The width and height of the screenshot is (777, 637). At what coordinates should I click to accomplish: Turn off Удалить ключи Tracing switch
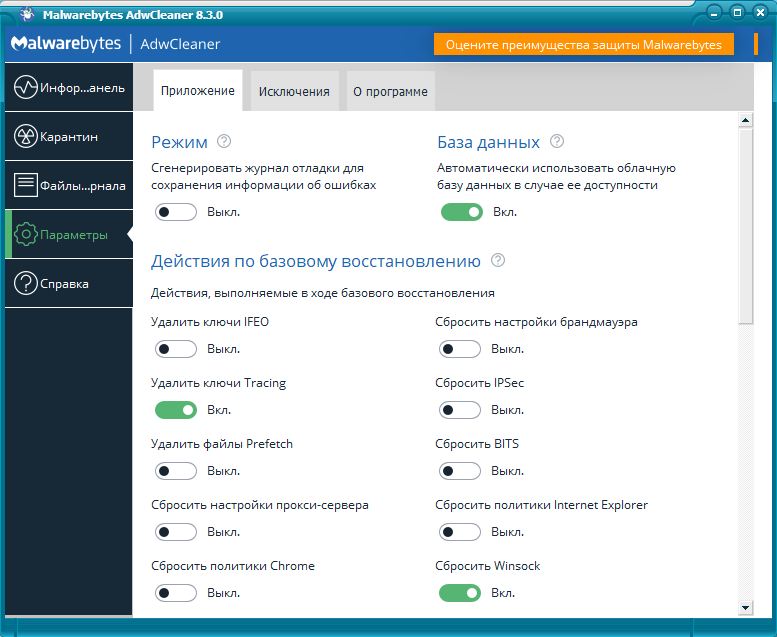[x=176, y=410]
